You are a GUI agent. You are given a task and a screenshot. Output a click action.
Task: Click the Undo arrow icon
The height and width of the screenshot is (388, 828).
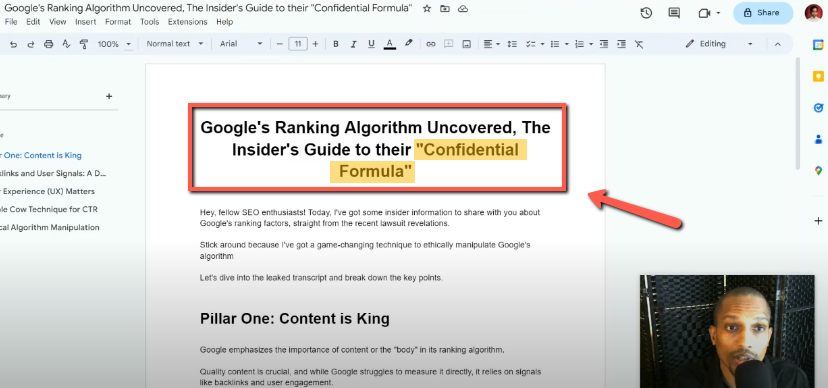coord(13,44)
